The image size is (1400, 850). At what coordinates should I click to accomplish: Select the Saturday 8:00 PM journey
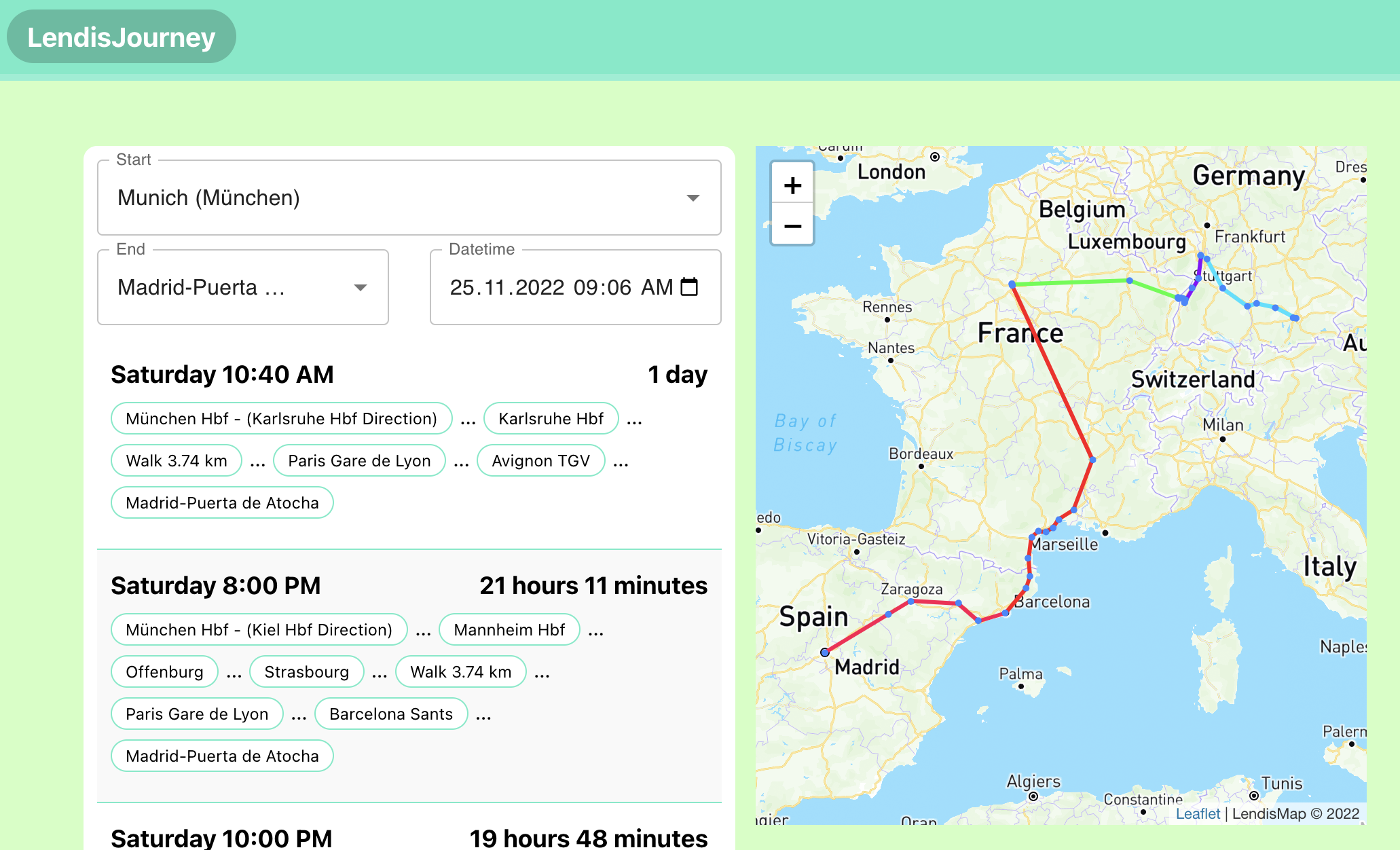[x=215, y=586]
